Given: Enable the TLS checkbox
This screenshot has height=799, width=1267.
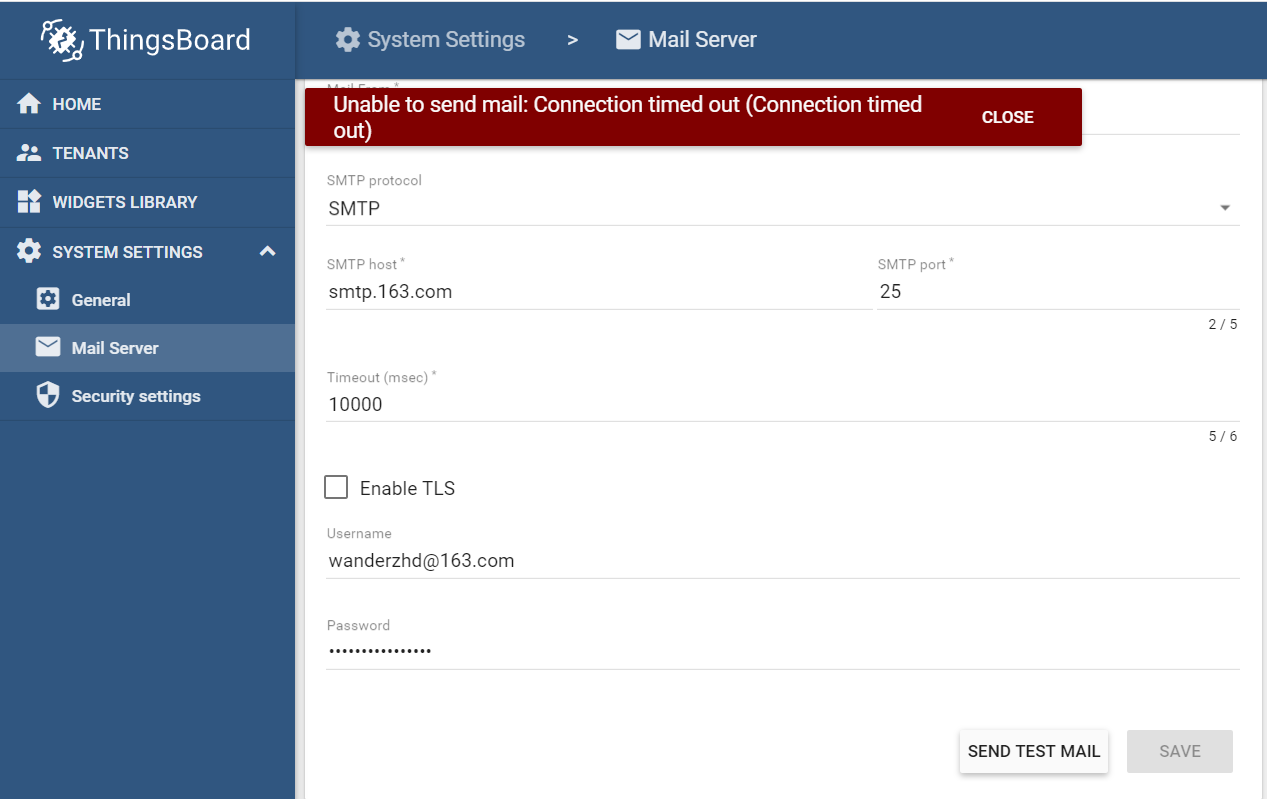Looking at the screenshot, I should pyautogui.click(x=336, y=487).
